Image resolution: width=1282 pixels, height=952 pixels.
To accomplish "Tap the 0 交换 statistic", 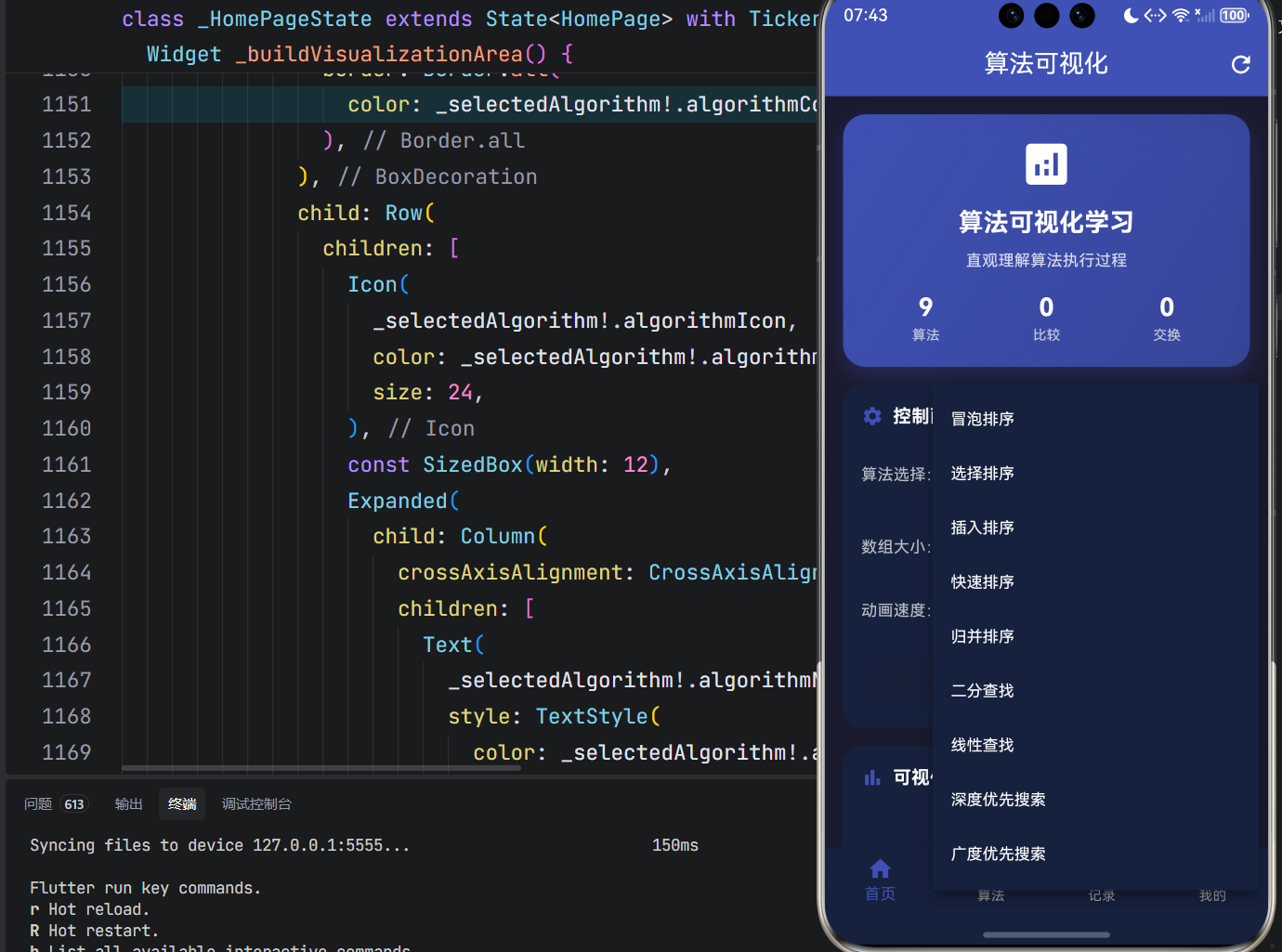I will click(1167, 318).
